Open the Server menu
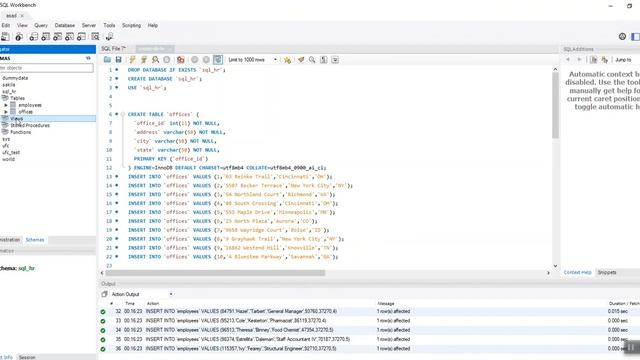 (x=89, y=25)
